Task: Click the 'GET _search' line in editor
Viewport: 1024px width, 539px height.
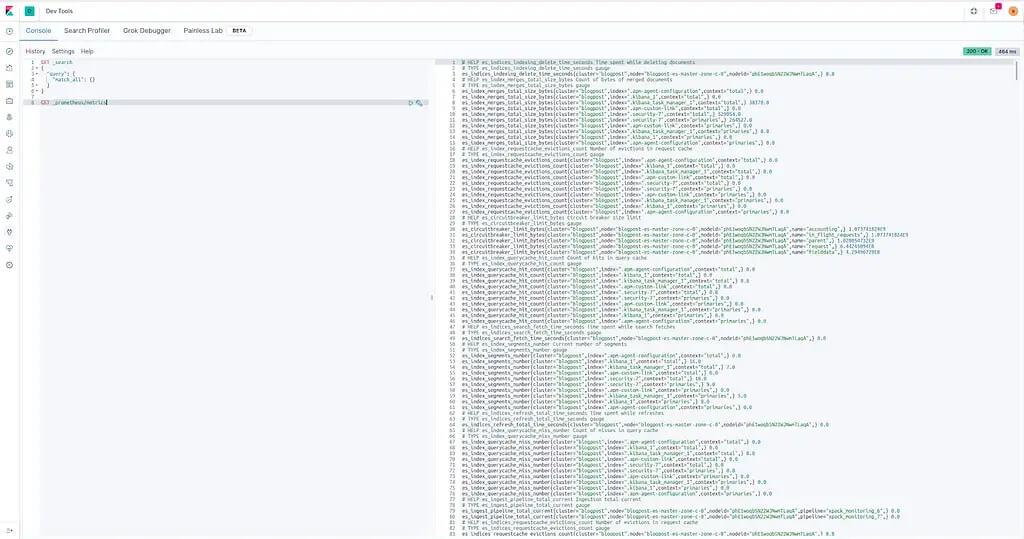Action: point(57,62)
